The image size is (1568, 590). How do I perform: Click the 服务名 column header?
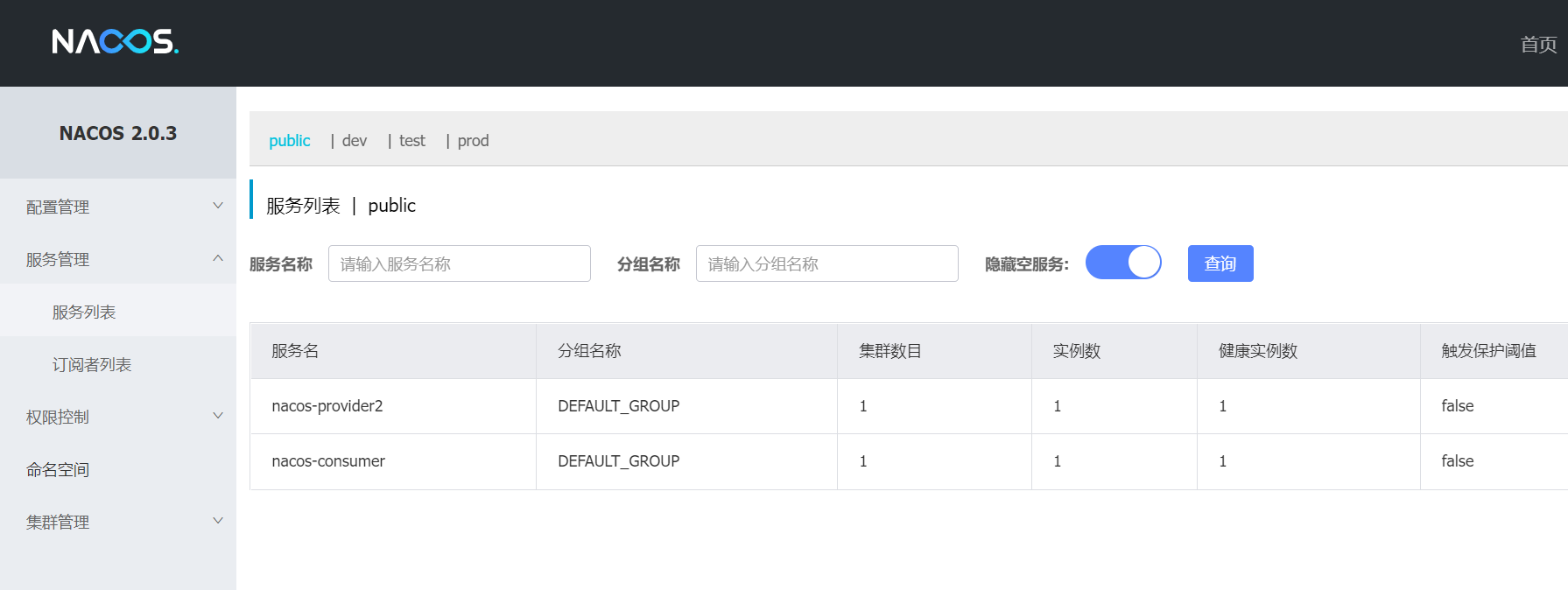[295, 351]
